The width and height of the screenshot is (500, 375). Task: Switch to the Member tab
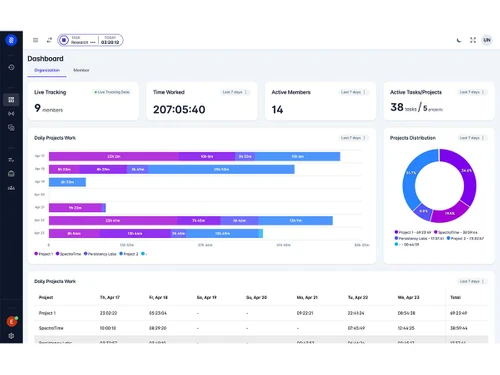tap(81, 70)
